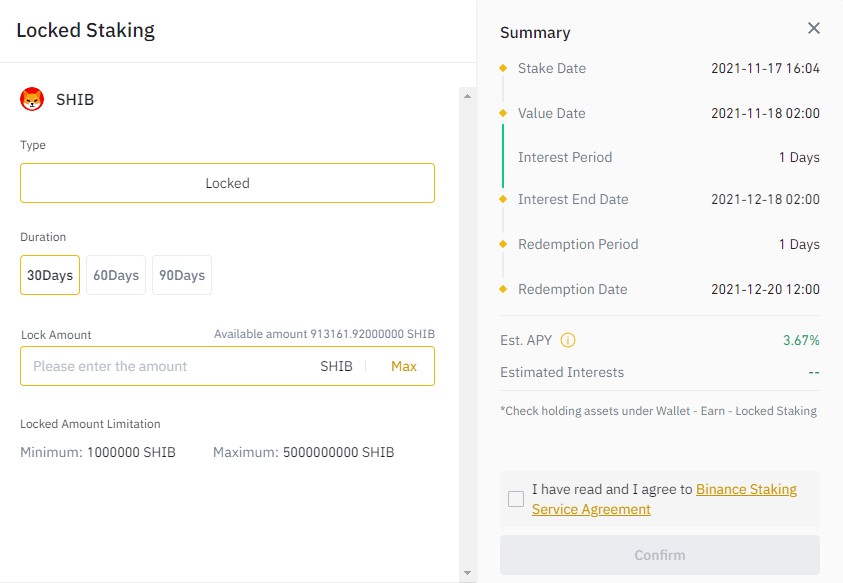Click the scrollbar up arrow
This screenshot has width=843, height=583.
click(467, 96)
